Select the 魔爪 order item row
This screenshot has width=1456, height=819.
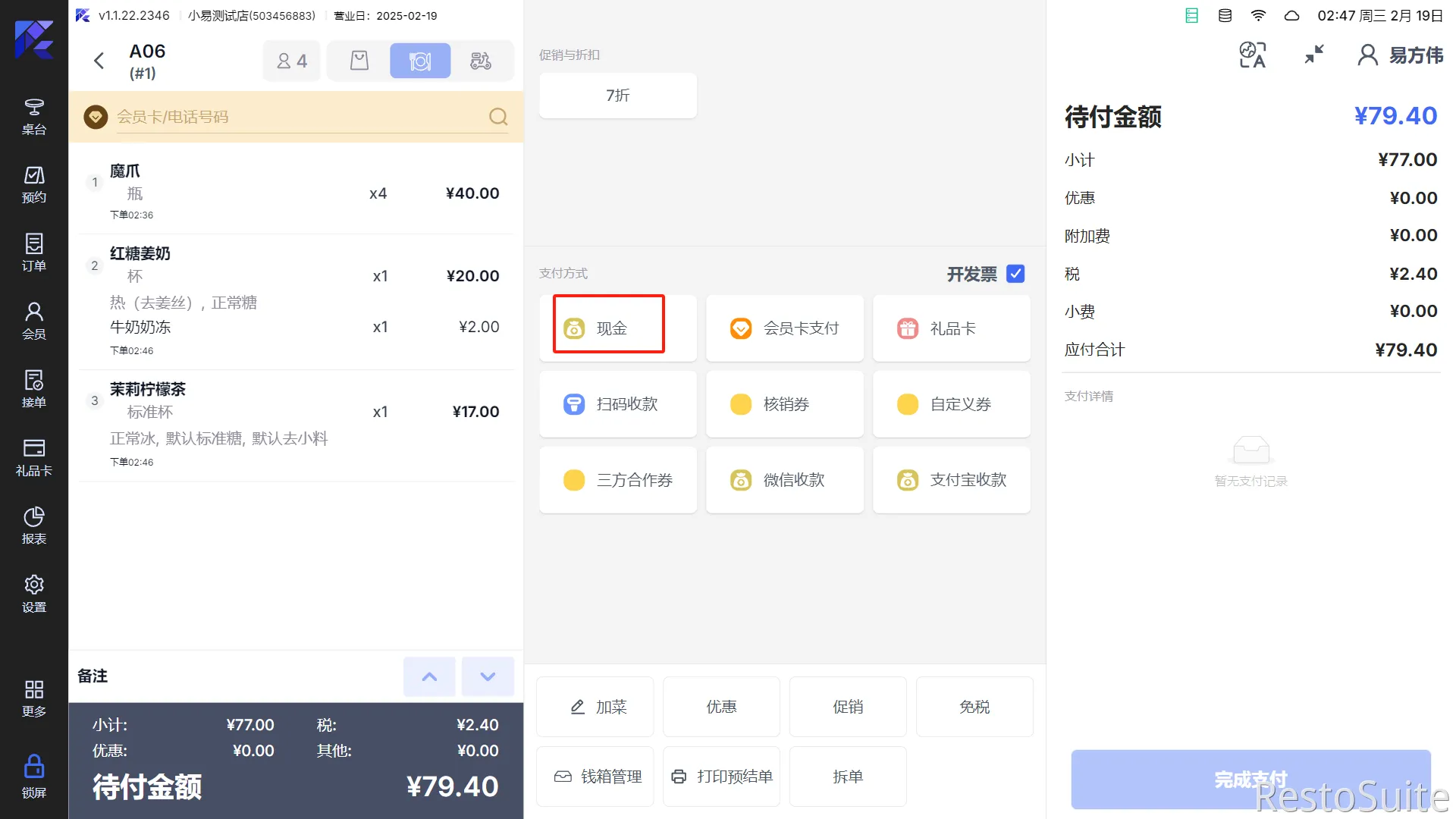pyautogui.click(x=296, y=193)
